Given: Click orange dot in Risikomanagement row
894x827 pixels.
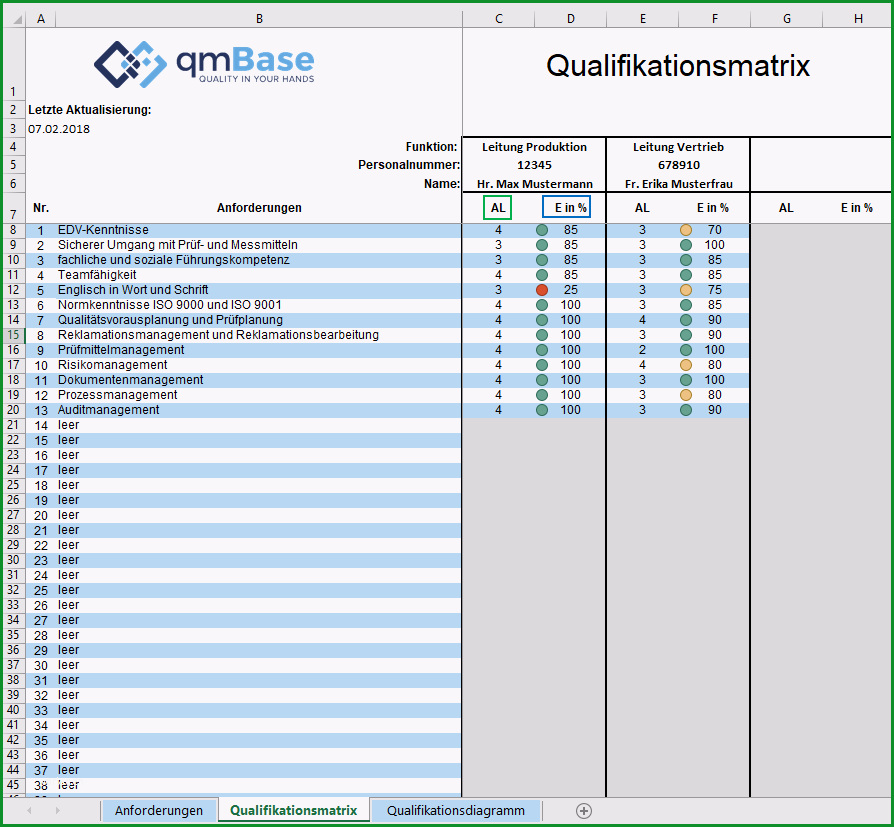Looking at the screenshot, I should (x=686, y=365).
